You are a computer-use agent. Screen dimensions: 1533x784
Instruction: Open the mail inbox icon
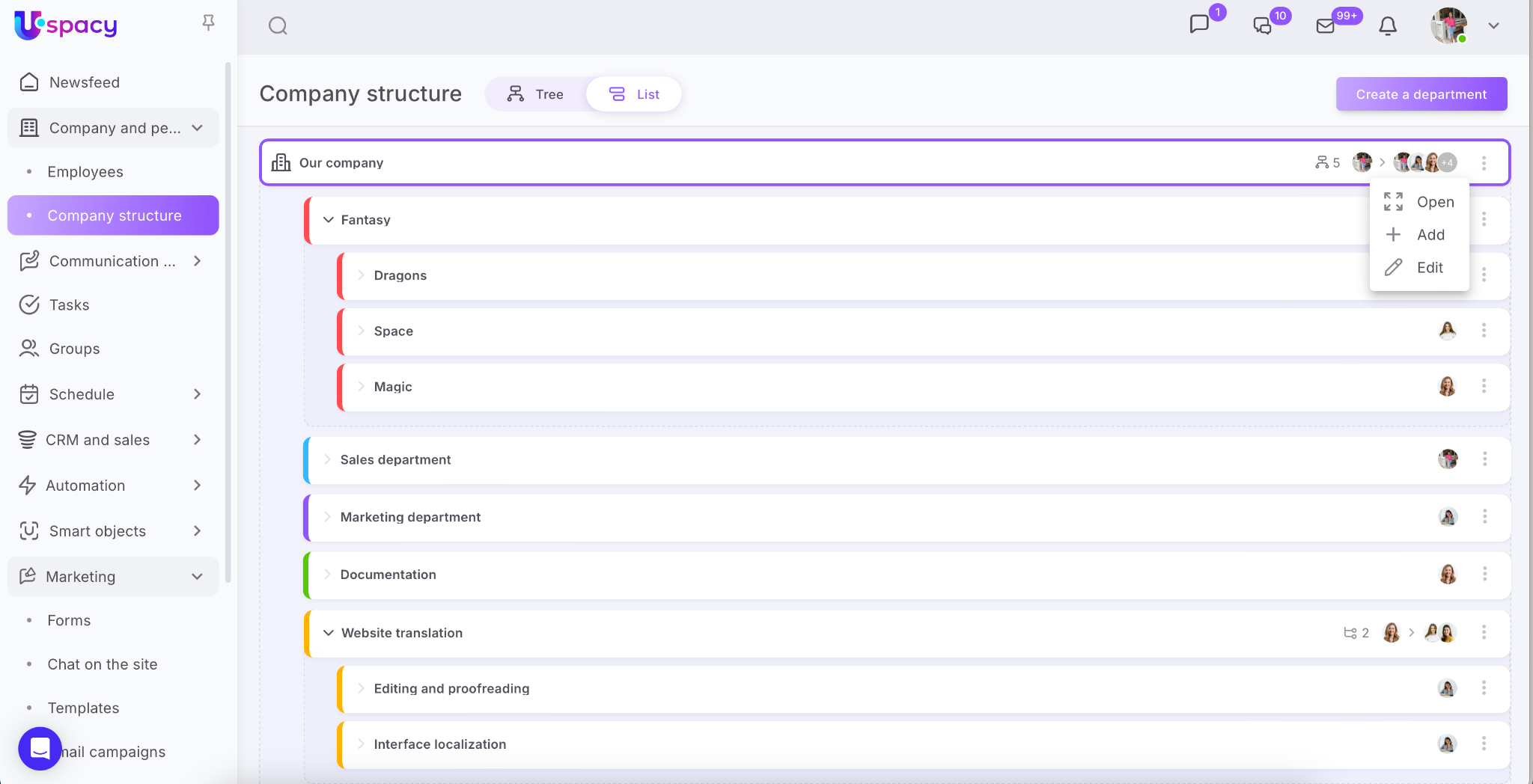tap(1326, 26)
